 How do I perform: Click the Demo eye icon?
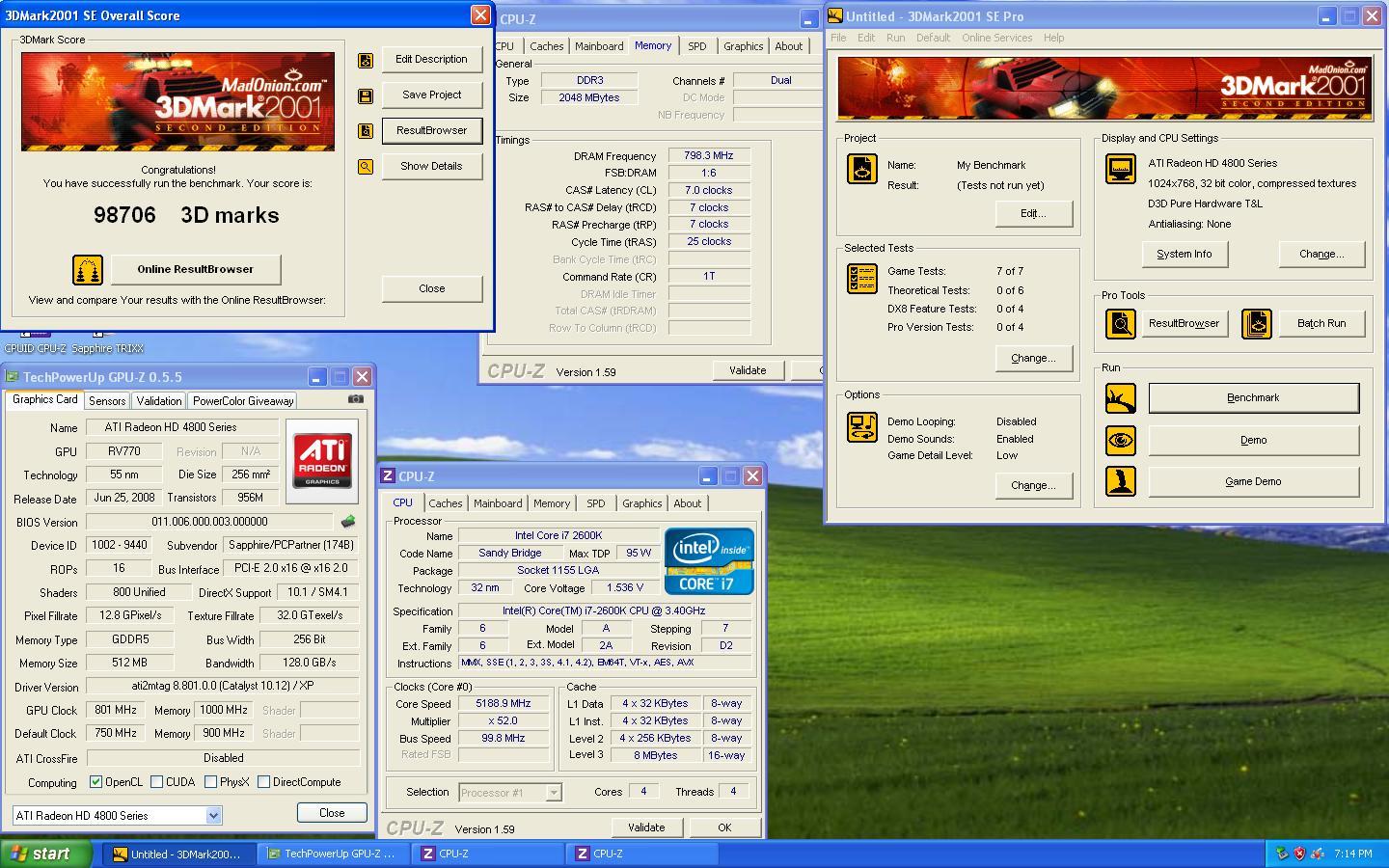[1120, 441]
